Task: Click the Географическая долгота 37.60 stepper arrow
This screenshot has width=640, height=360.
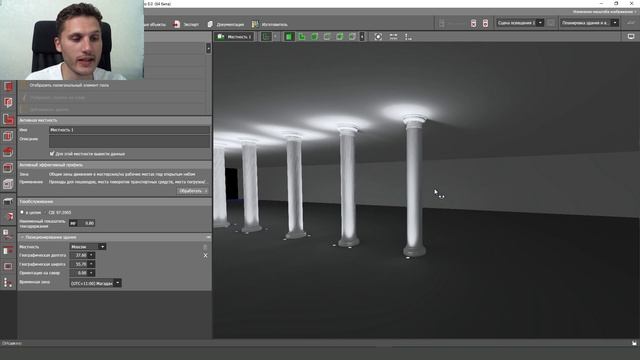Action: tap(91, 255)
